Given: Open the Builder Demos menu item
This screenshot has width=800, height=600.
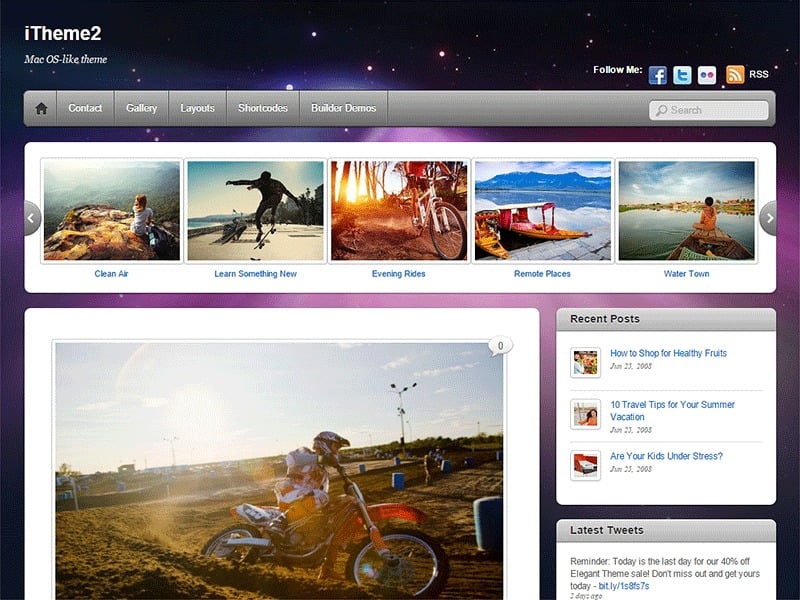Looking at the screenshot, I should pyautogui.click(x=343, y=108).
